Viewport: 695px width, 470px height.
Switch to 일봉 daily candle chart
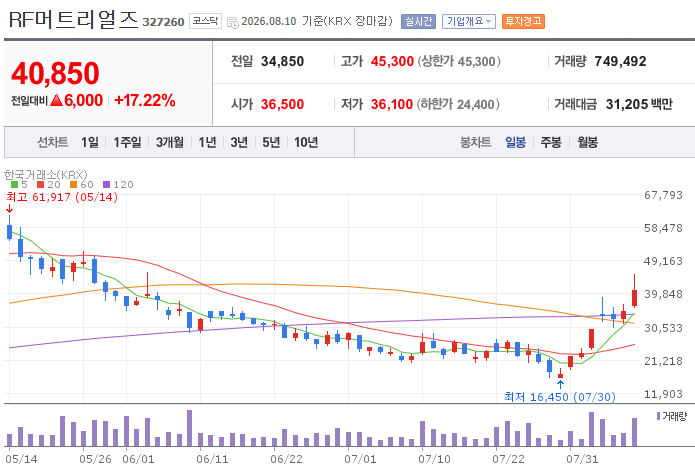point(515,142)
